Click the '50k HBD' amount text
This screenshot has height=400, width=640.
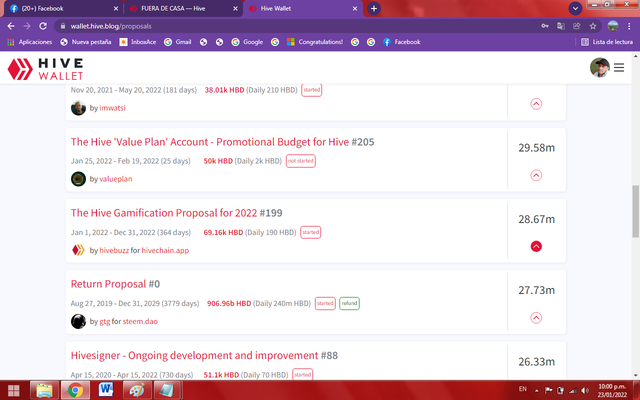pos(218,161)
